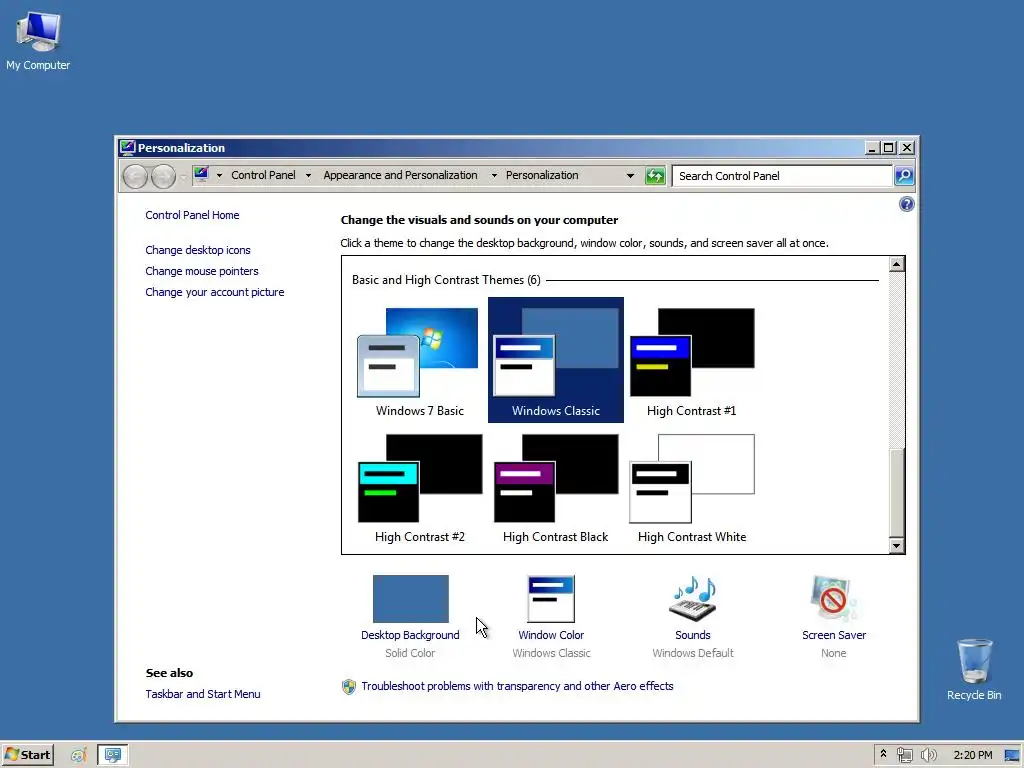1024x768 pixels.
Task: Click the Personalization title bar window icon
Action: pos(127,148)
